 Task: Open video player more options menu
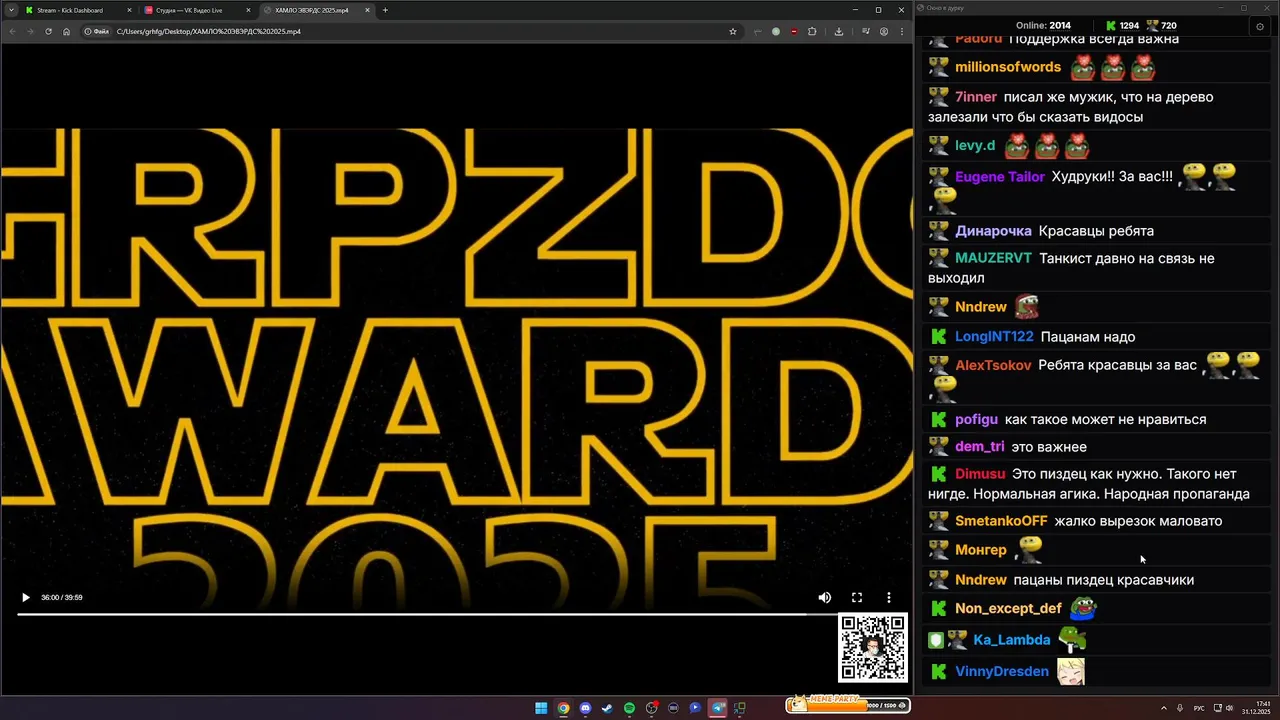tap(889, 597)
